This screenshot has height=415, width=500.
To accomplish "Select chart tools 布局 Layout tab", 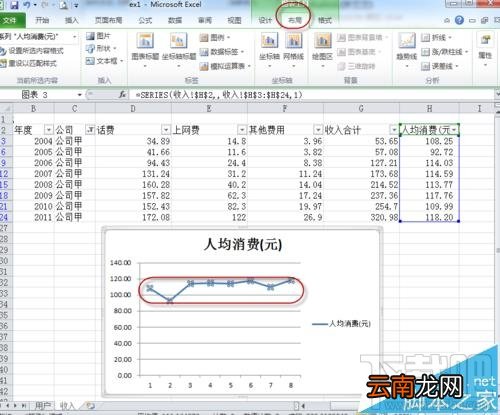I will [295, 21].
